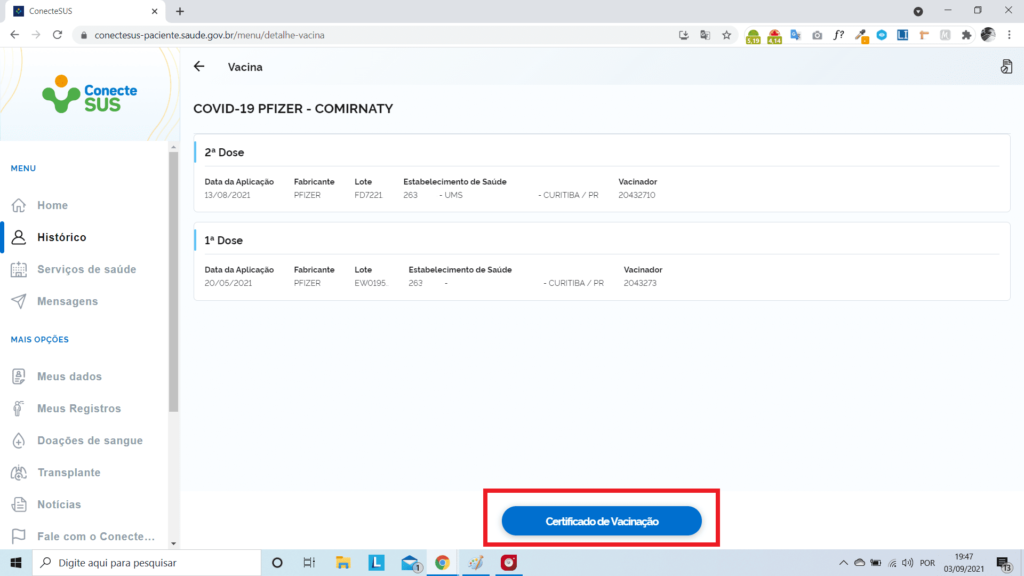Viewport: 1024px width, 576px height.
Task: Bookmark this page with star icon
Action: 727,35
